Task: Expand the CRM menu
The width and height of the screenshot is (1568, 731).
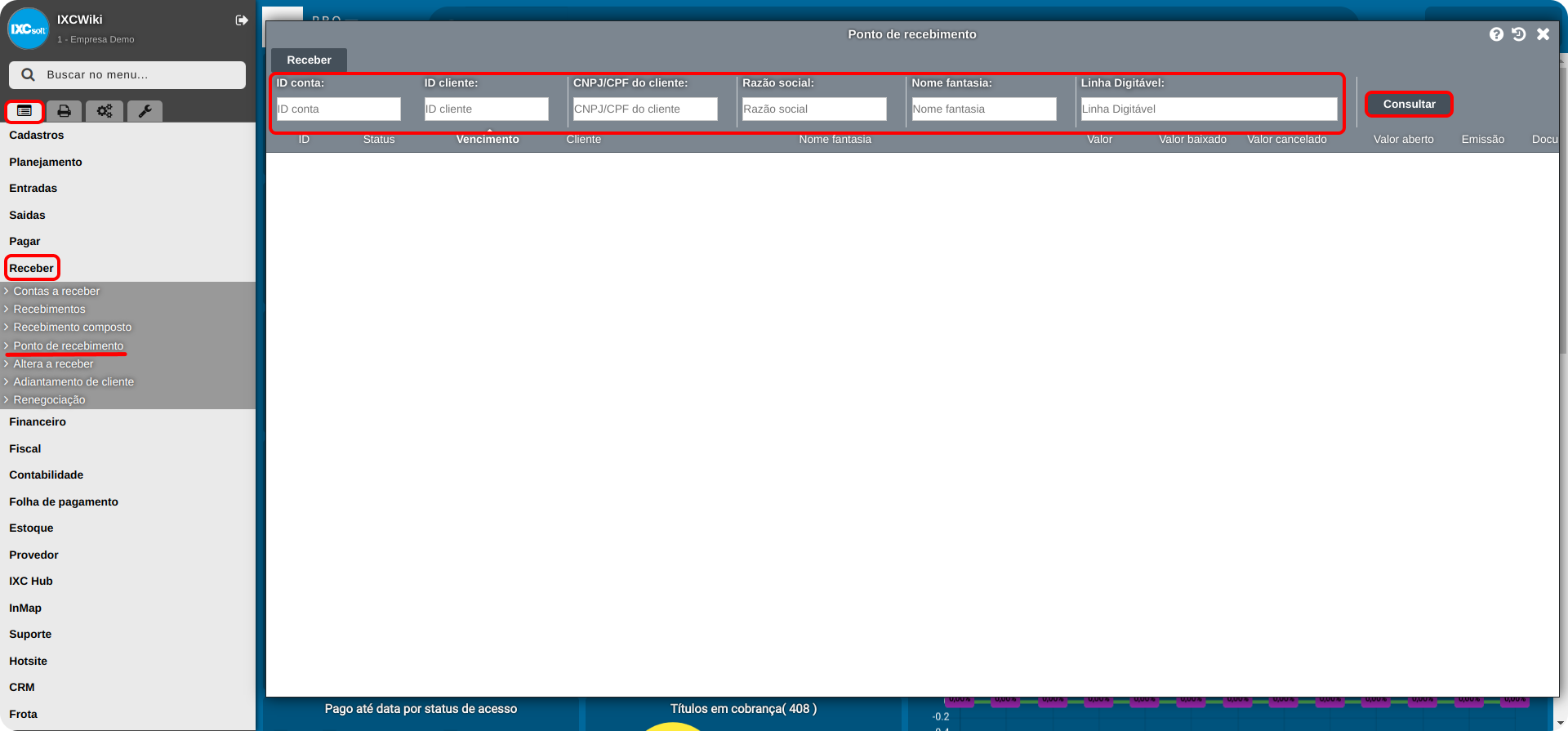Action: click(x=22, y=688)
